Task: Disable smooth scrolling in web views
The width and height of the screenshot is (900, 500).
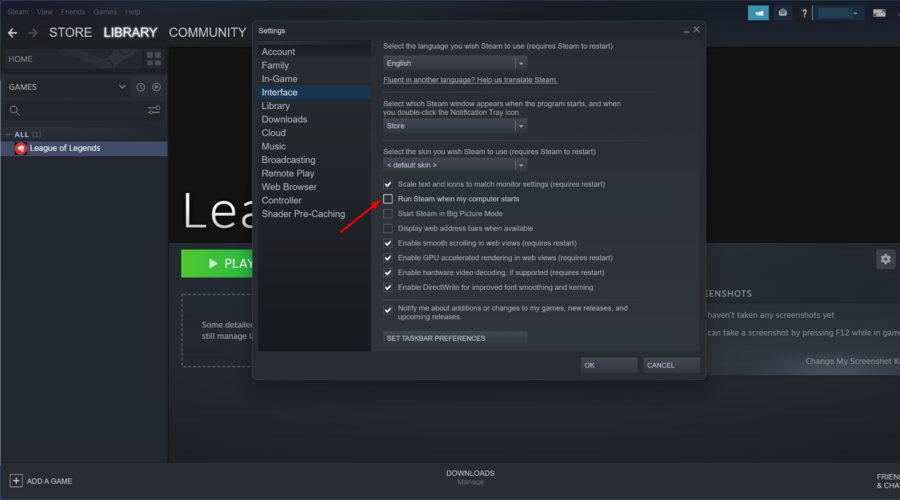Action: [388, 243]
